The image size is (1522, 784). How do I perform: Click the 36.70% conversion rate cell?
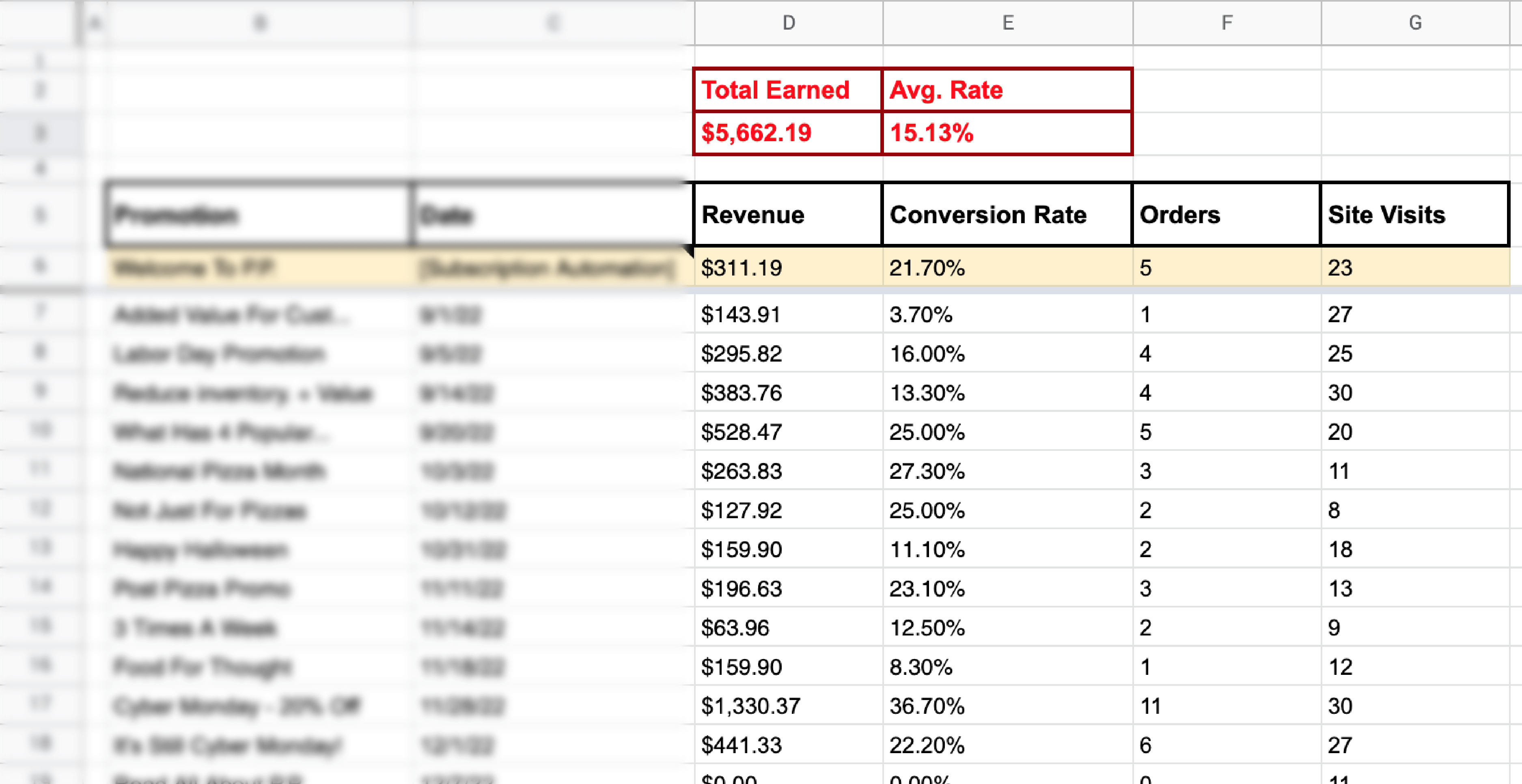1008,705
